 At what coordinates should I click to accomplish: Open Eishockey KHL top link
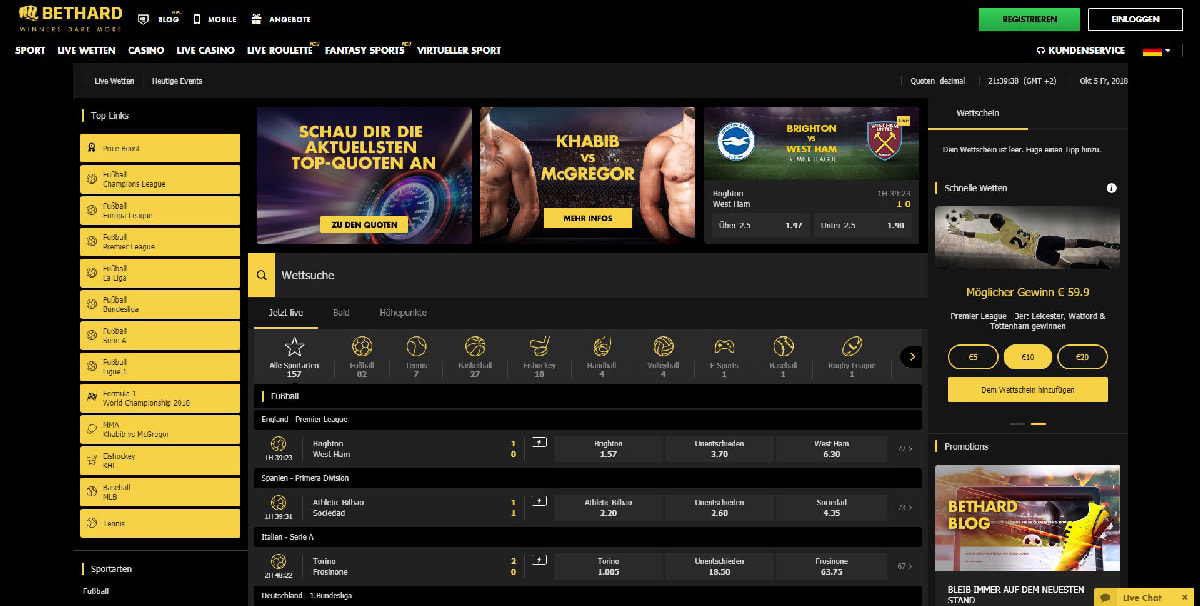160,460
